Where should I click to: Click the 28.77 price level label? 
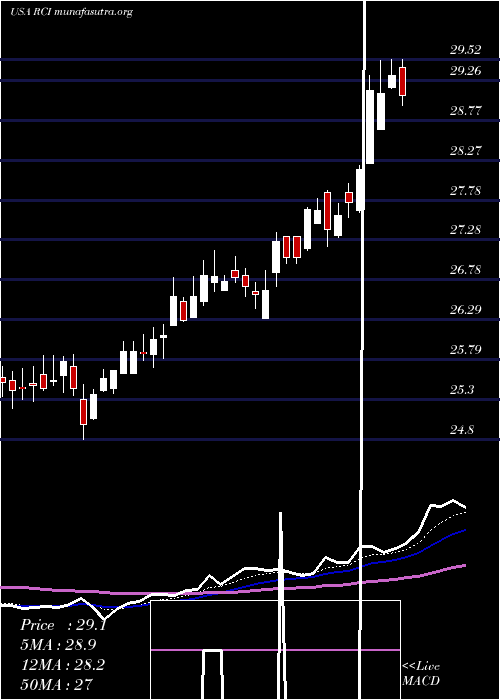tap(466, 111)
